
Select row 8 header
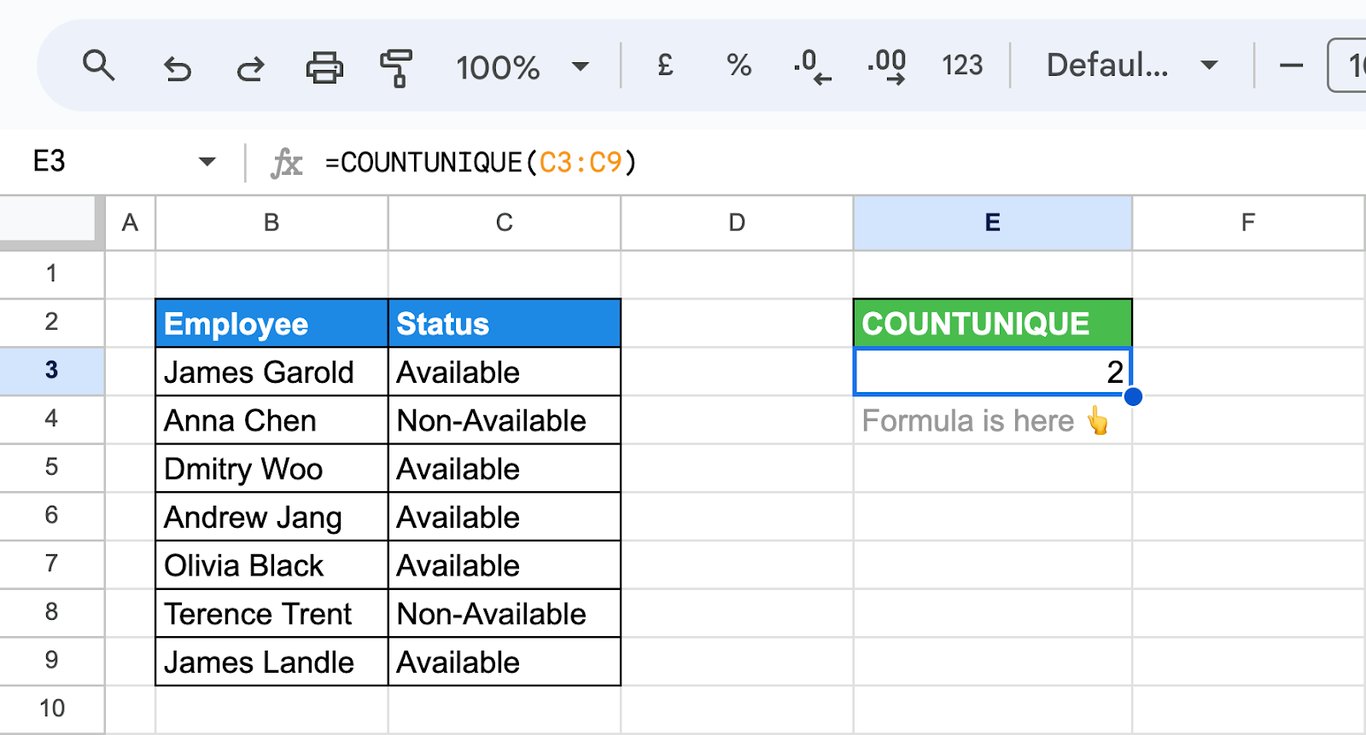coord(52,612)
